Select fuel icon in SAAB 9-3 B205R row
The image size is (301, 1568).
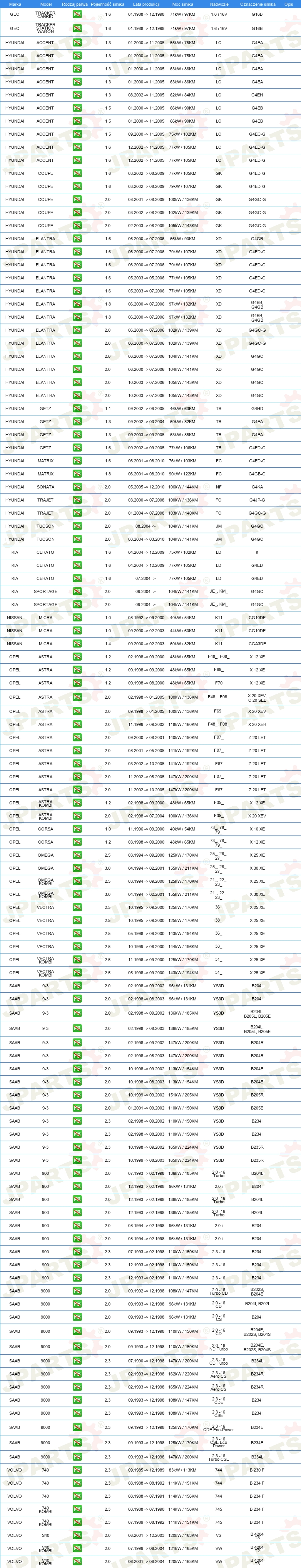pos(77,1095)
